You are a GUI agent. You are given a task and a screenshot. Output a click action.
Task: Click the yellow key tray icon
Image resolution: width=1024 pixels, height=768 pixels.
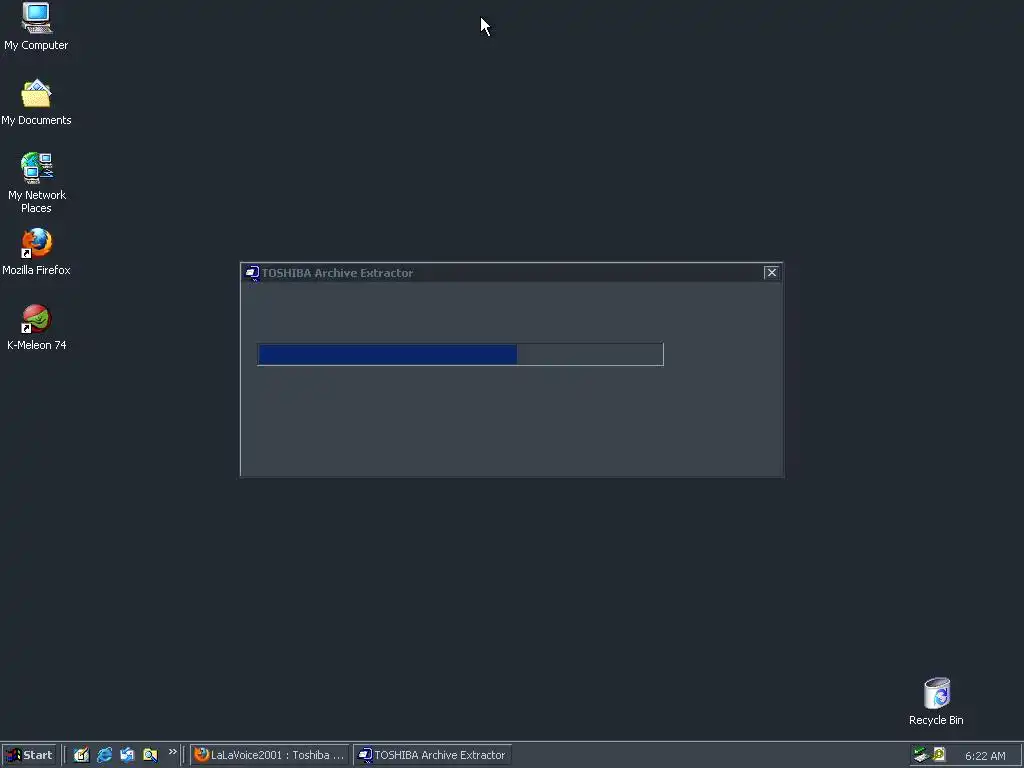(x=938, y=754)
